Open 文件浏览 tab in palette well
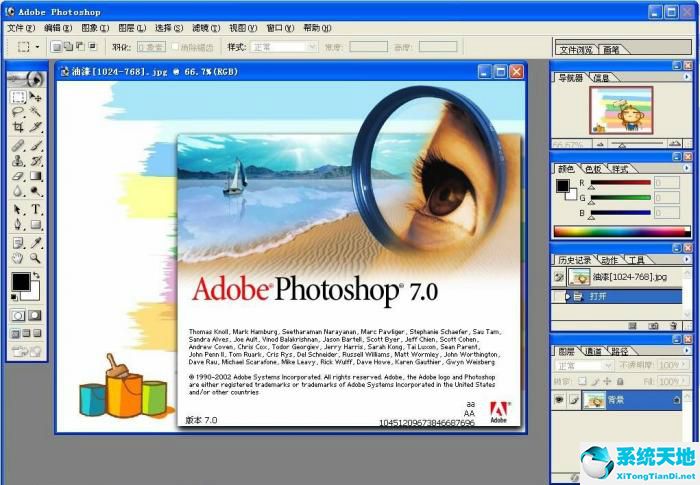Viewport: 700px width, 485px height. 576,50
